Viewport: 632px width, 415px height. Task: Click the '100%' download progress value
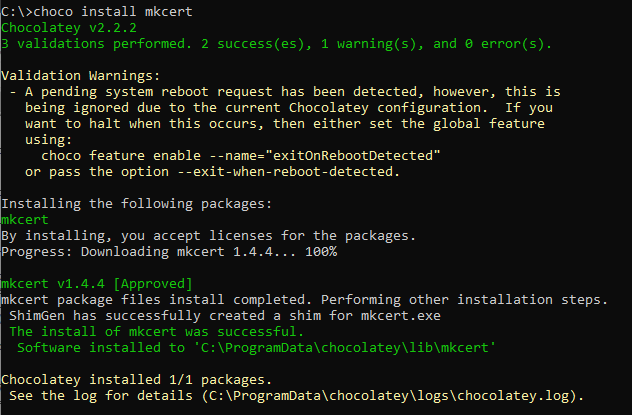point(321,251)
